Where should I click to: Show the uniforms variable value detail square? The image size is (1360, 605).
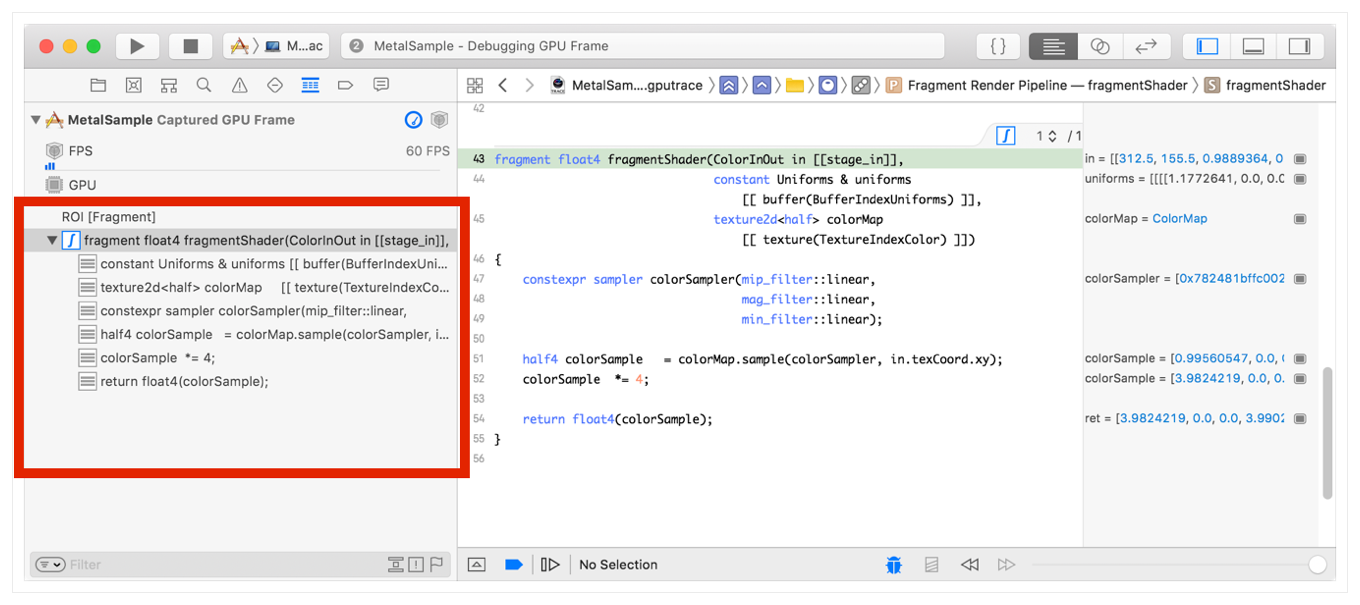[1300, 179]
